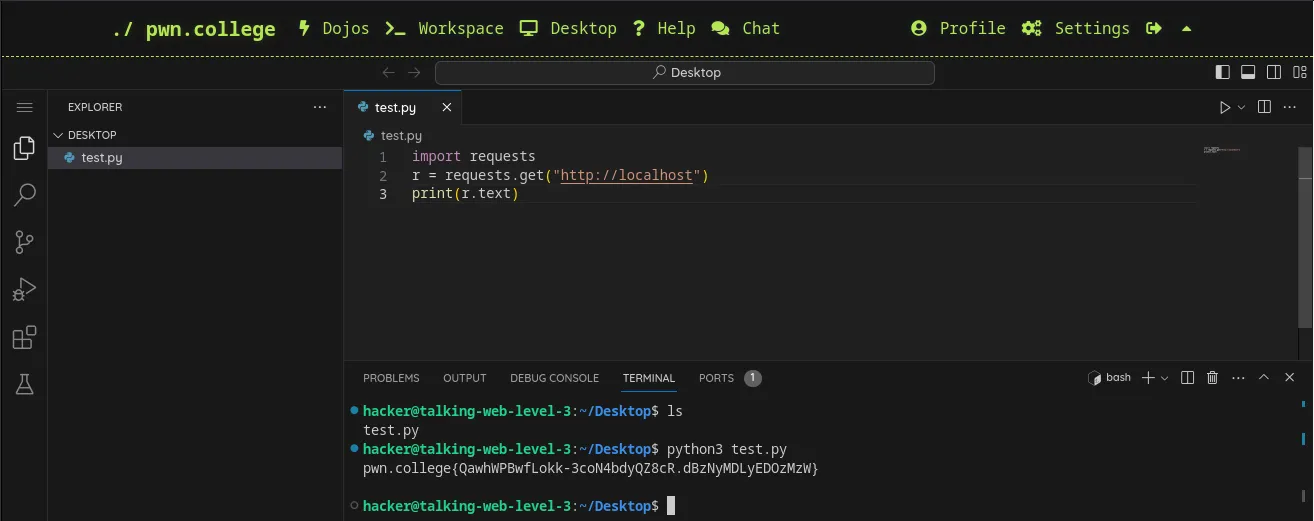The height and width of the screenshot is (521, 1314).
Task: Switch to the TERMINAL panel tab
Action: point(649,378)
